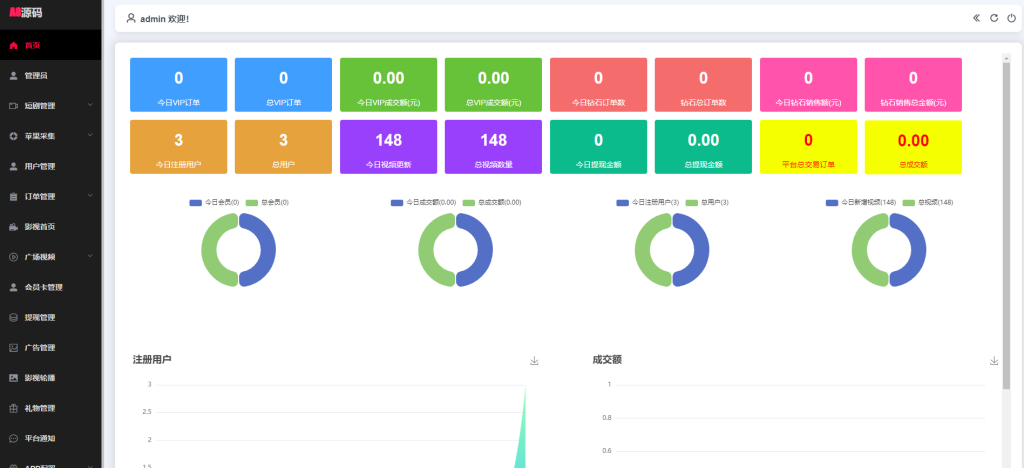1024x468 pixels.
Task: Click the refresh icon in top bar
Action: tap(994, 18)
